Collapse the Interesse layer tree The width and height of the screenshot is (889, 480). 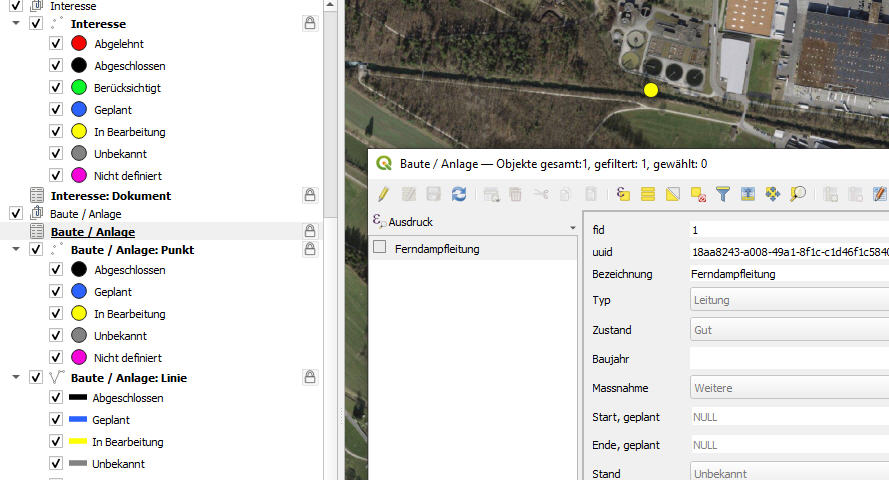(16, 22)
